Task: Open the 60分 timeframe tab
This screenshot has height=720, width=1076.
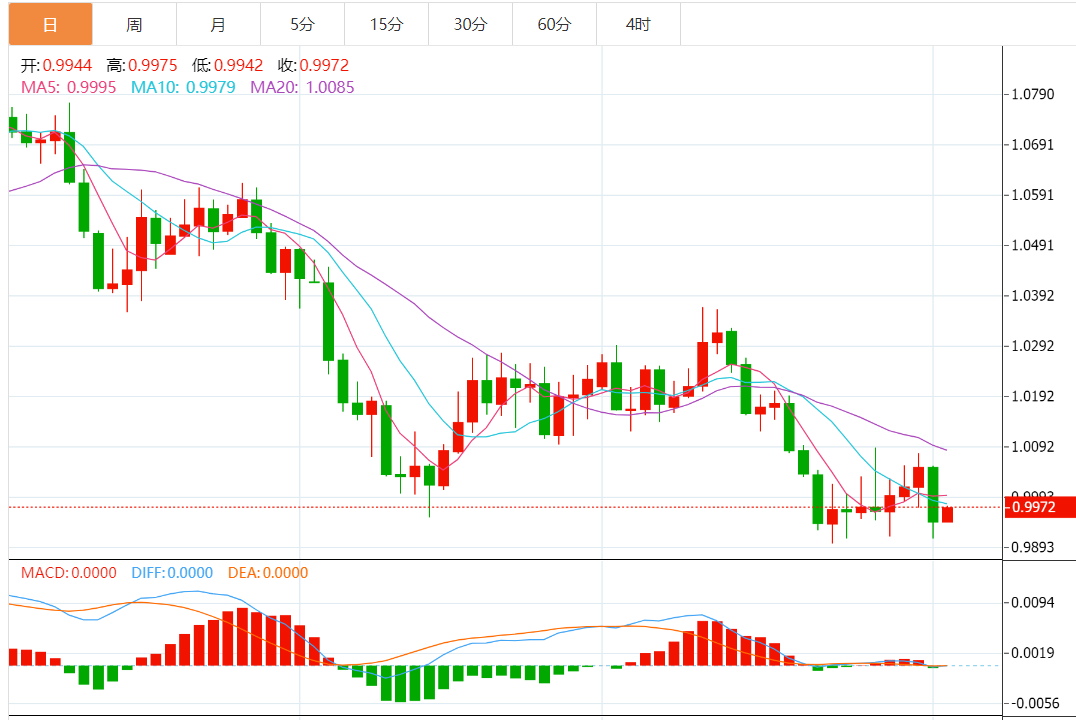Action: point(554,25)
